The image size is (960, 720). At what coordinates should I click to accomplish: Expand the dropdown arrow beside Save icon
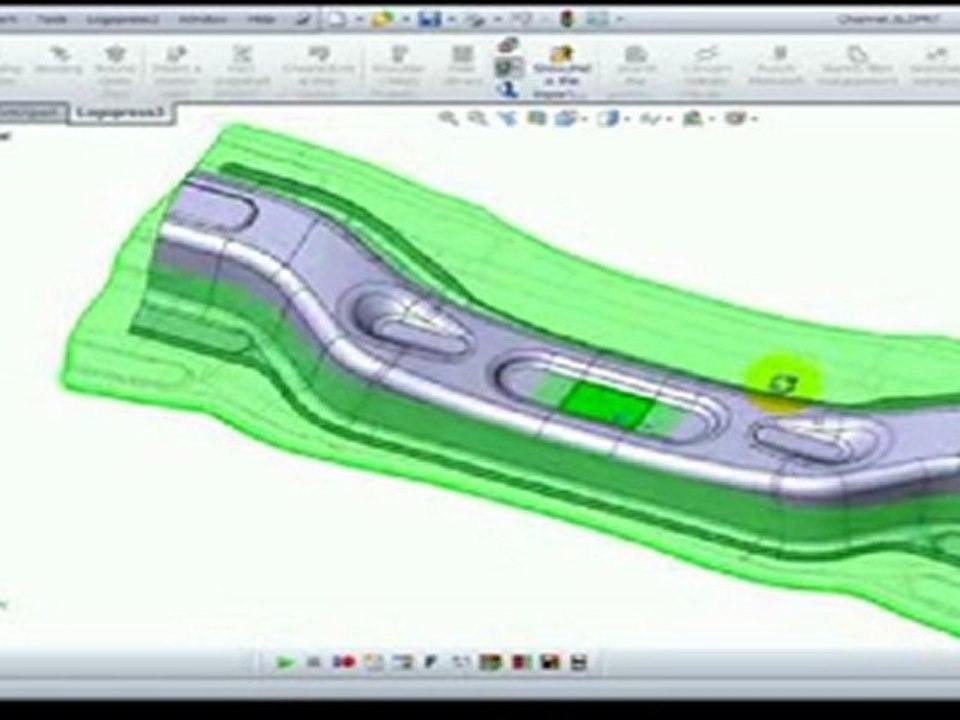[451, 20]
